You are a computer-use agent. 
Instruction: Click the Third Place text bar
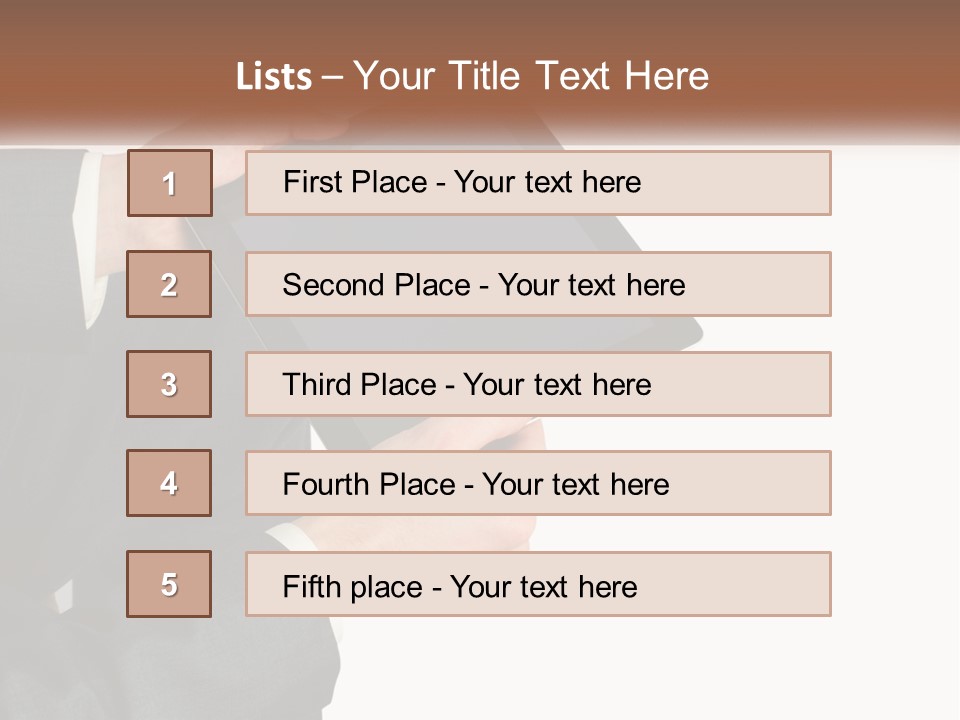coord(538,384)
